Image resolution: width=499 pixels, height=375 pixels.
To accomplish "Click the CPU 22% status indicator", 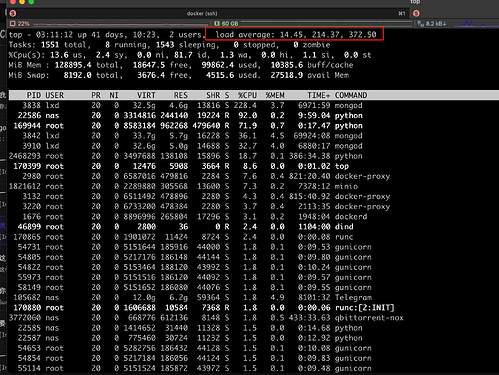I will click(x=20, y=24).
